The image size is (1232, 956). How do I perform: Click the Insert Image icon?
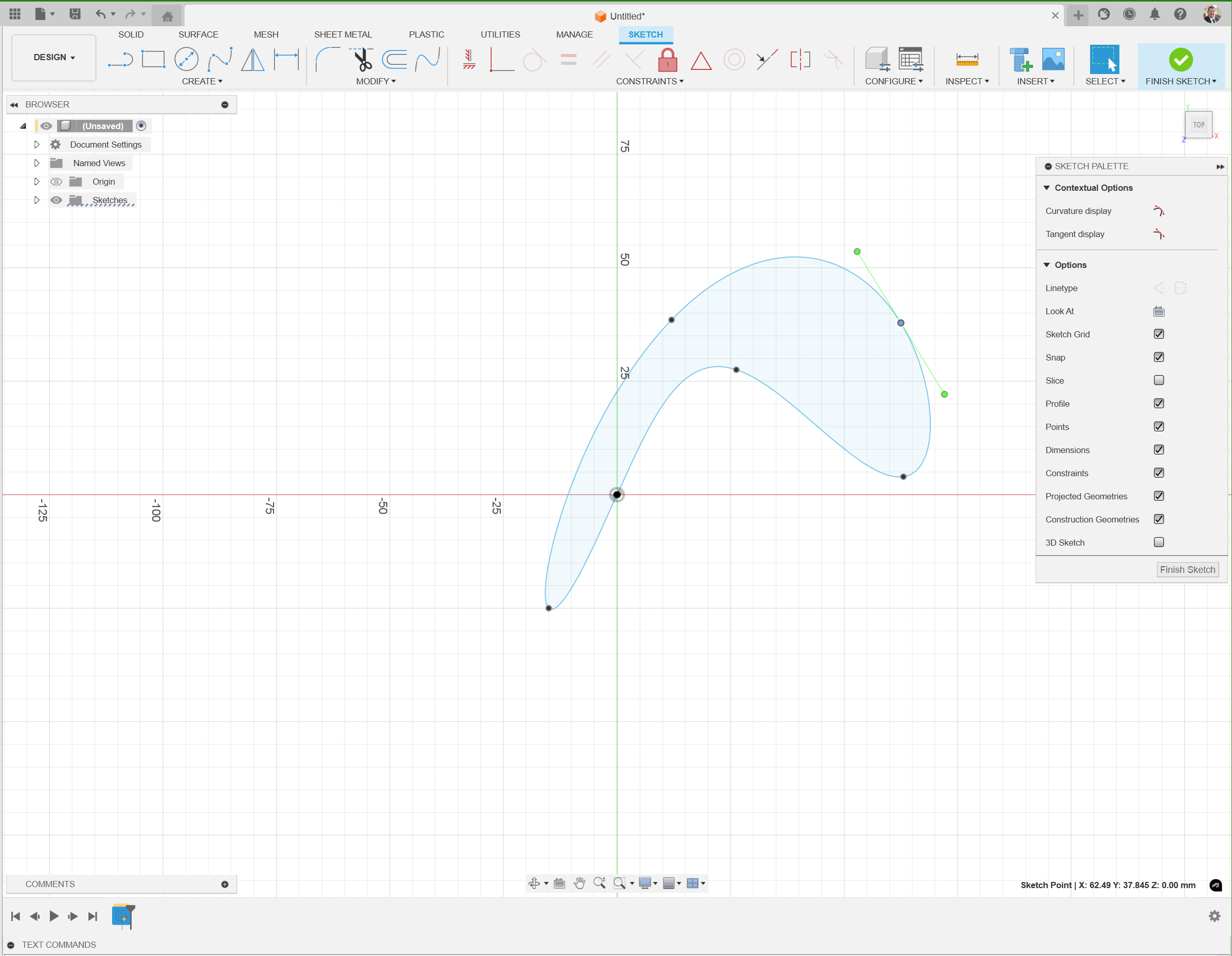coord(1053,59)
